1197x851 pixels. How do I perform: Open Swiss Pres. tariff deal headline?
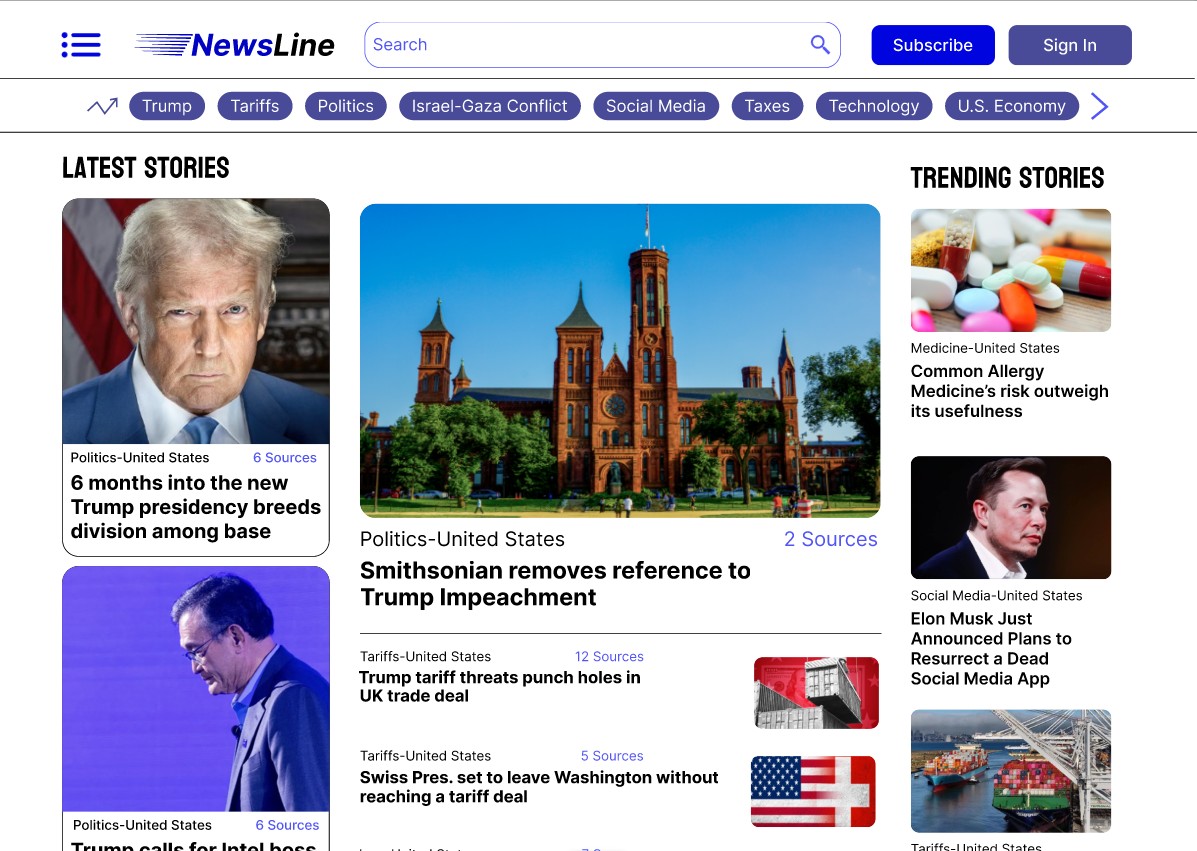pyautogui.click(x=539, y=787)
